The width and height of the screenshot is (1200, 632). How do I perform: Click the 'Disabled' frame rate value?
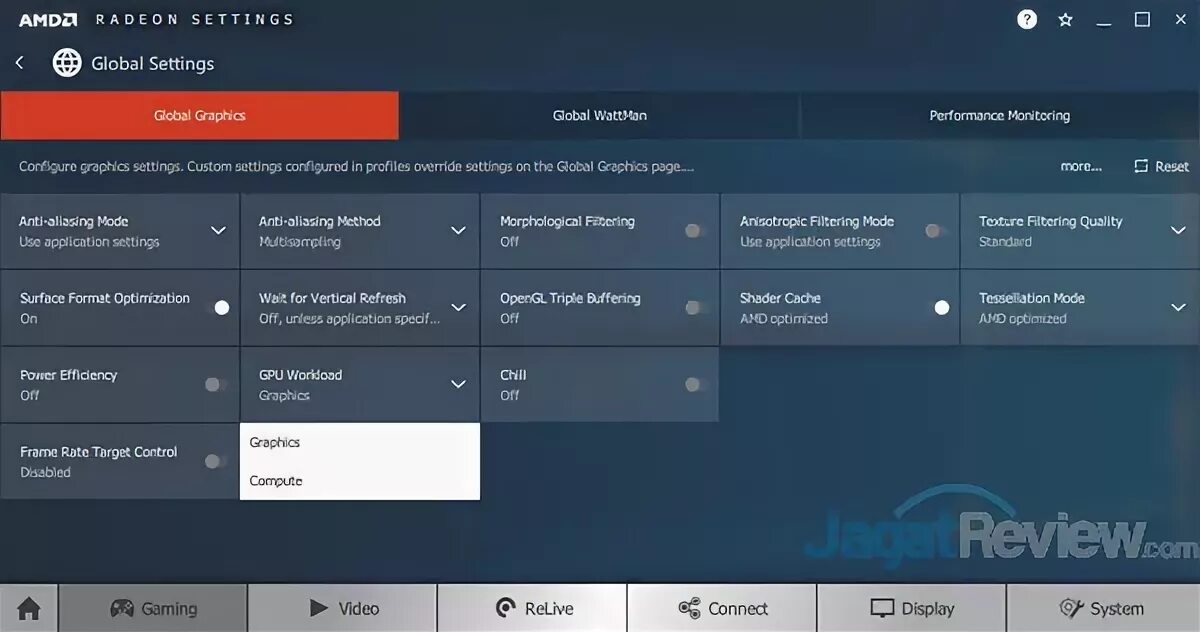point(45,472)
